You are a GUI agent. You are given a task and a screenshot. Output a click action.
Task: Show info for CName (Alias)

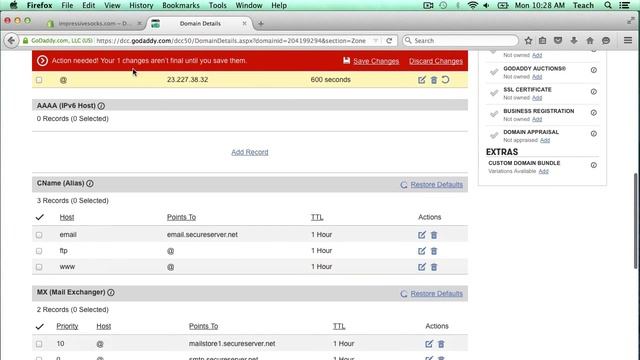[x=90, y=183]
